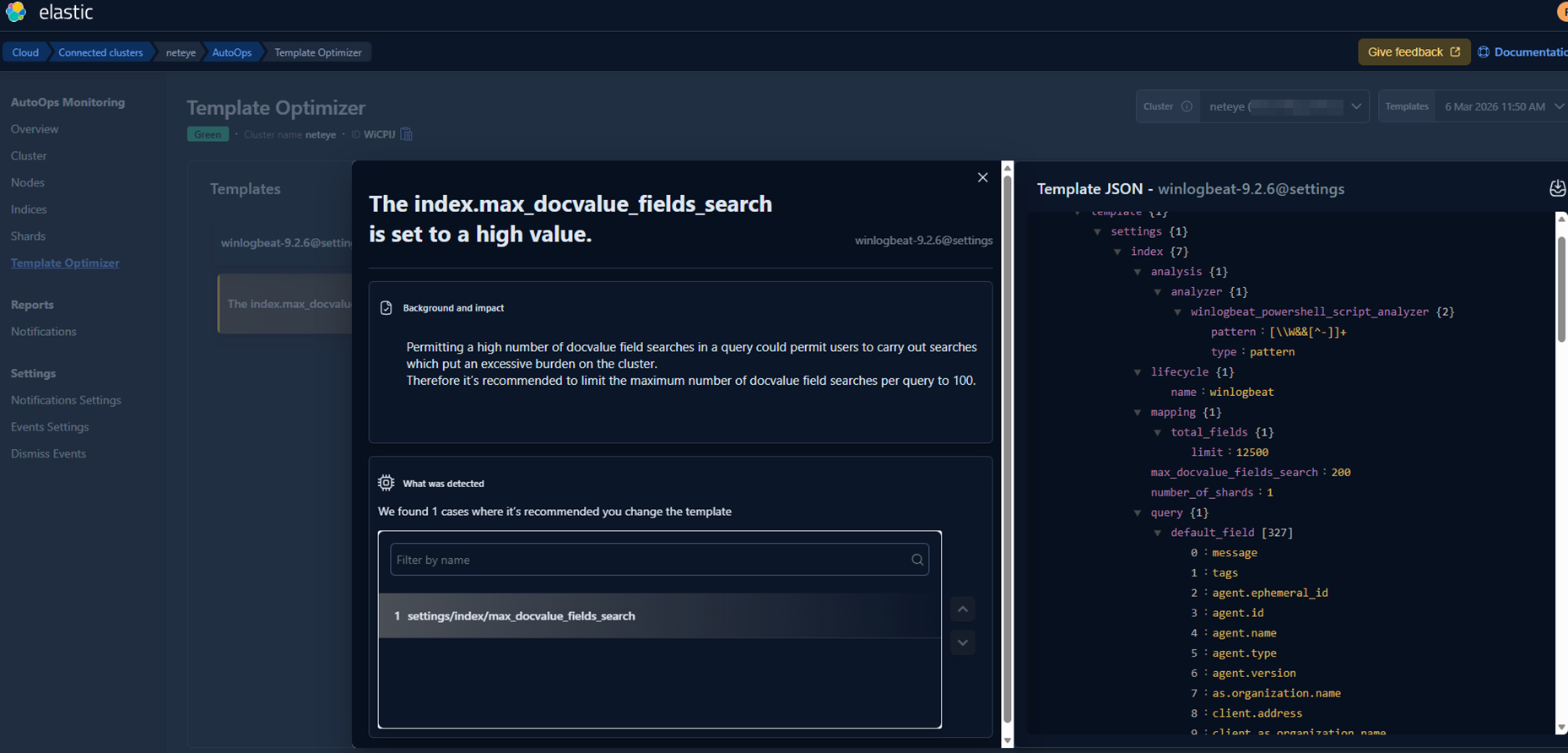Screen dimensions: 1568x753
Task: Click the Give feedback button
Action: coord(1414,52)
